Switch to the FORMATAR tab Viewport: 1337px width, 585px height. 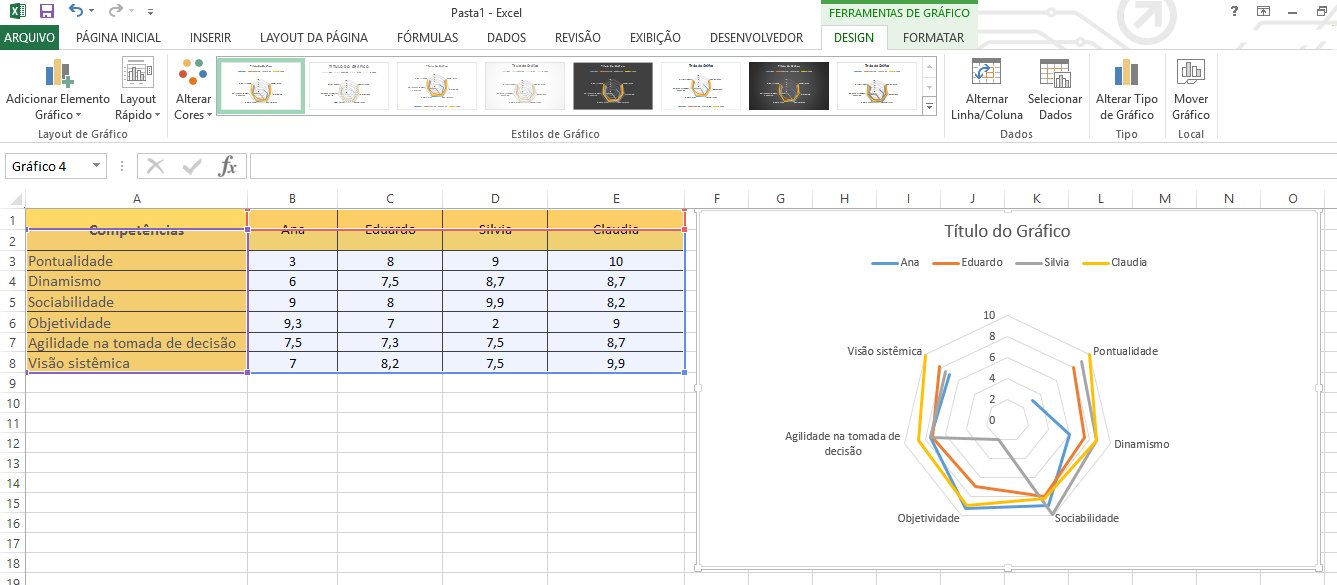(x=932, y=37)
